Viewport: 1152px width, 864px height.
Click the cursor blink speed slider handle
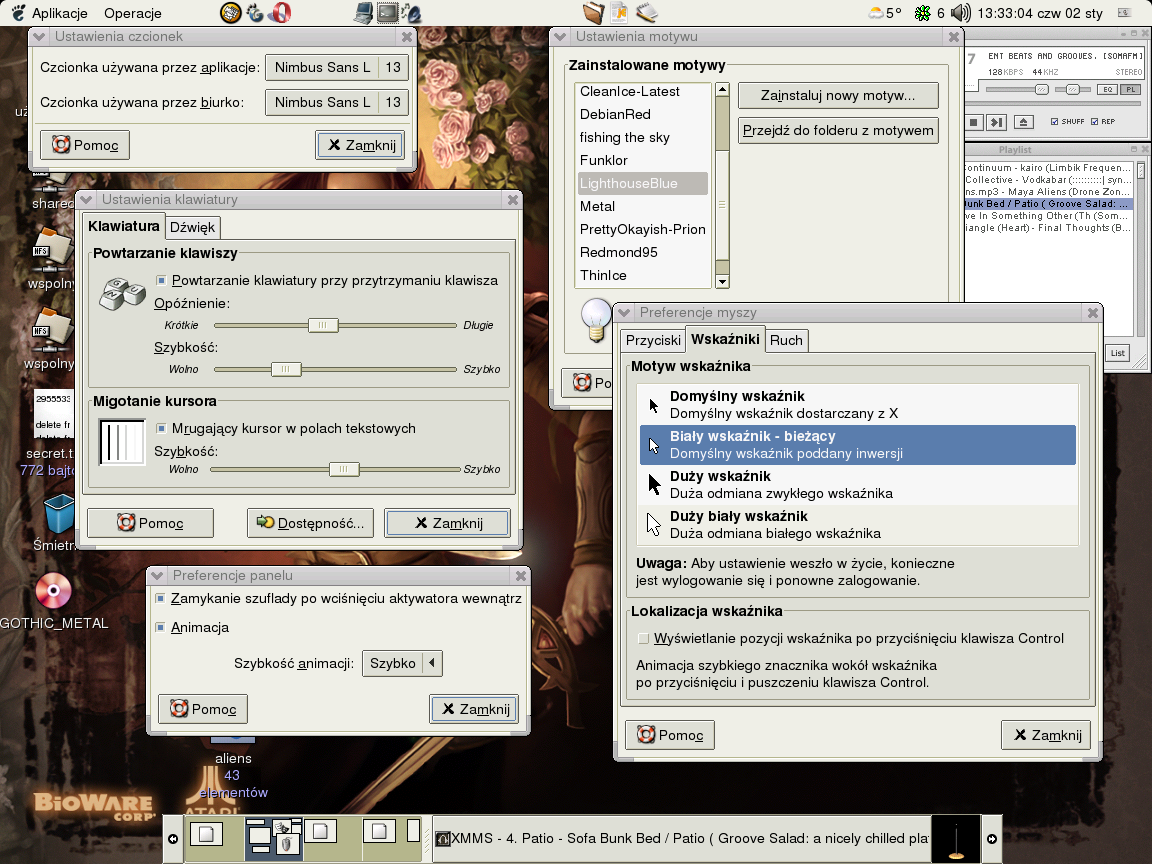point(343,469)
